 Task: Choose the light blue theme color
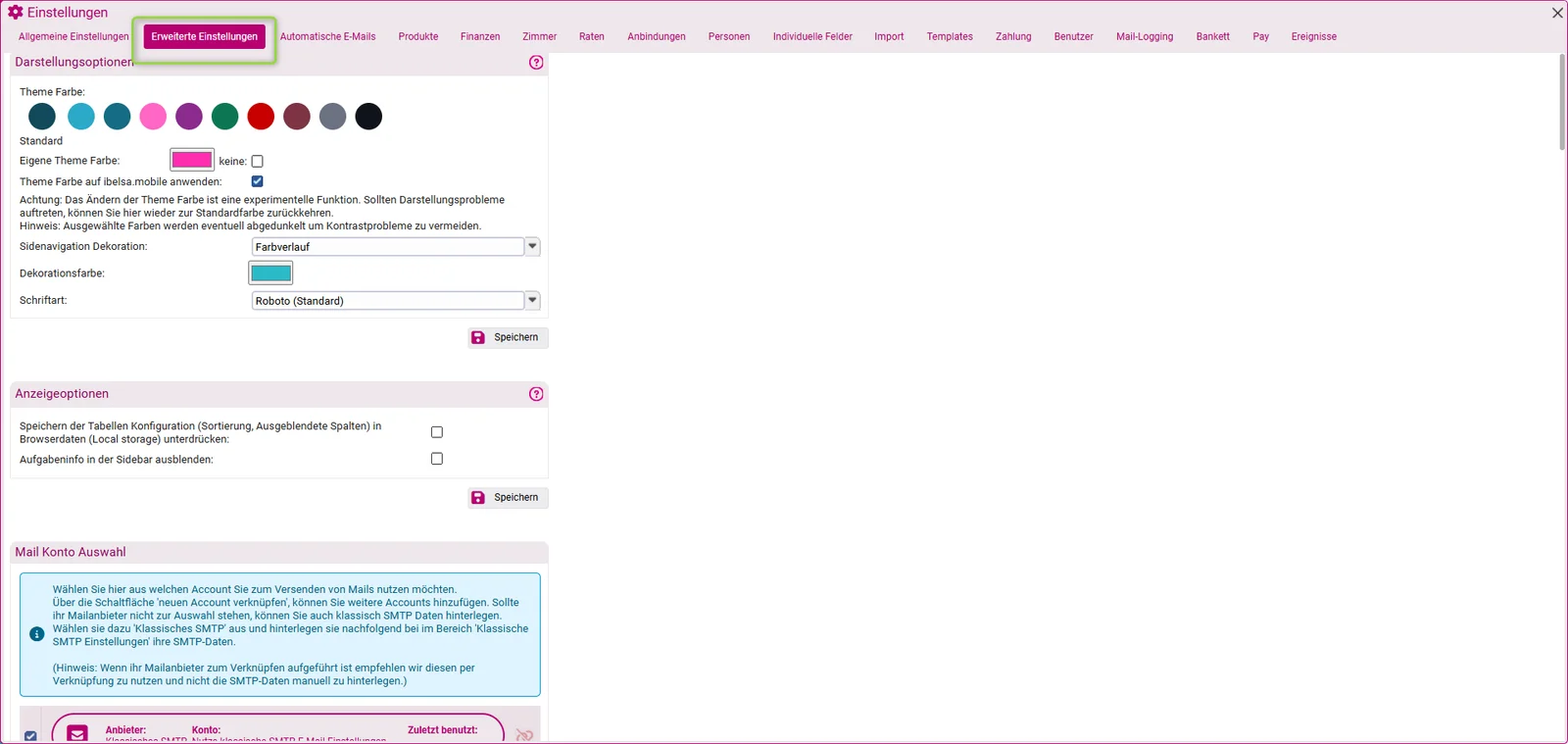coord(81,117)
